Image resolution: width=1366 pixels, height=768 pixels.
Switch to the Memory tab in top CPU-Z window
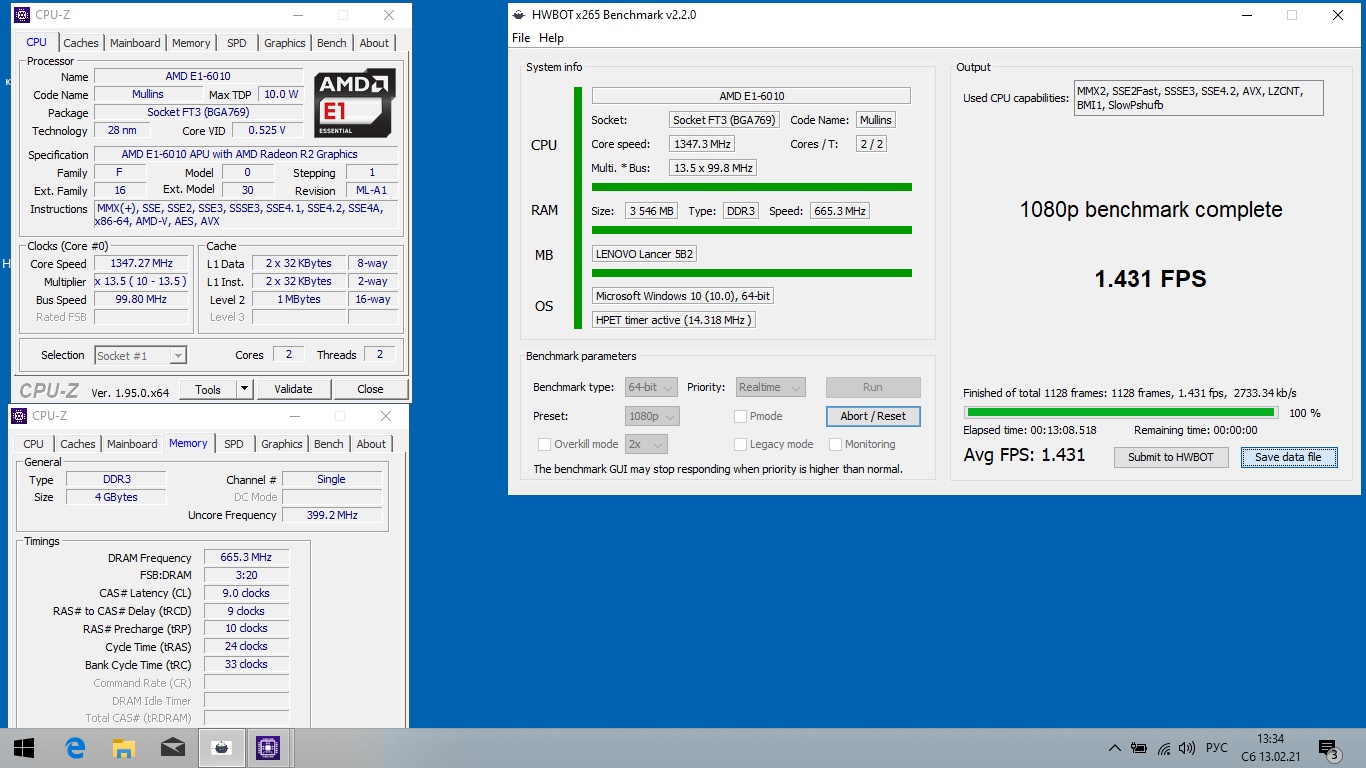[x=191, y=43]
